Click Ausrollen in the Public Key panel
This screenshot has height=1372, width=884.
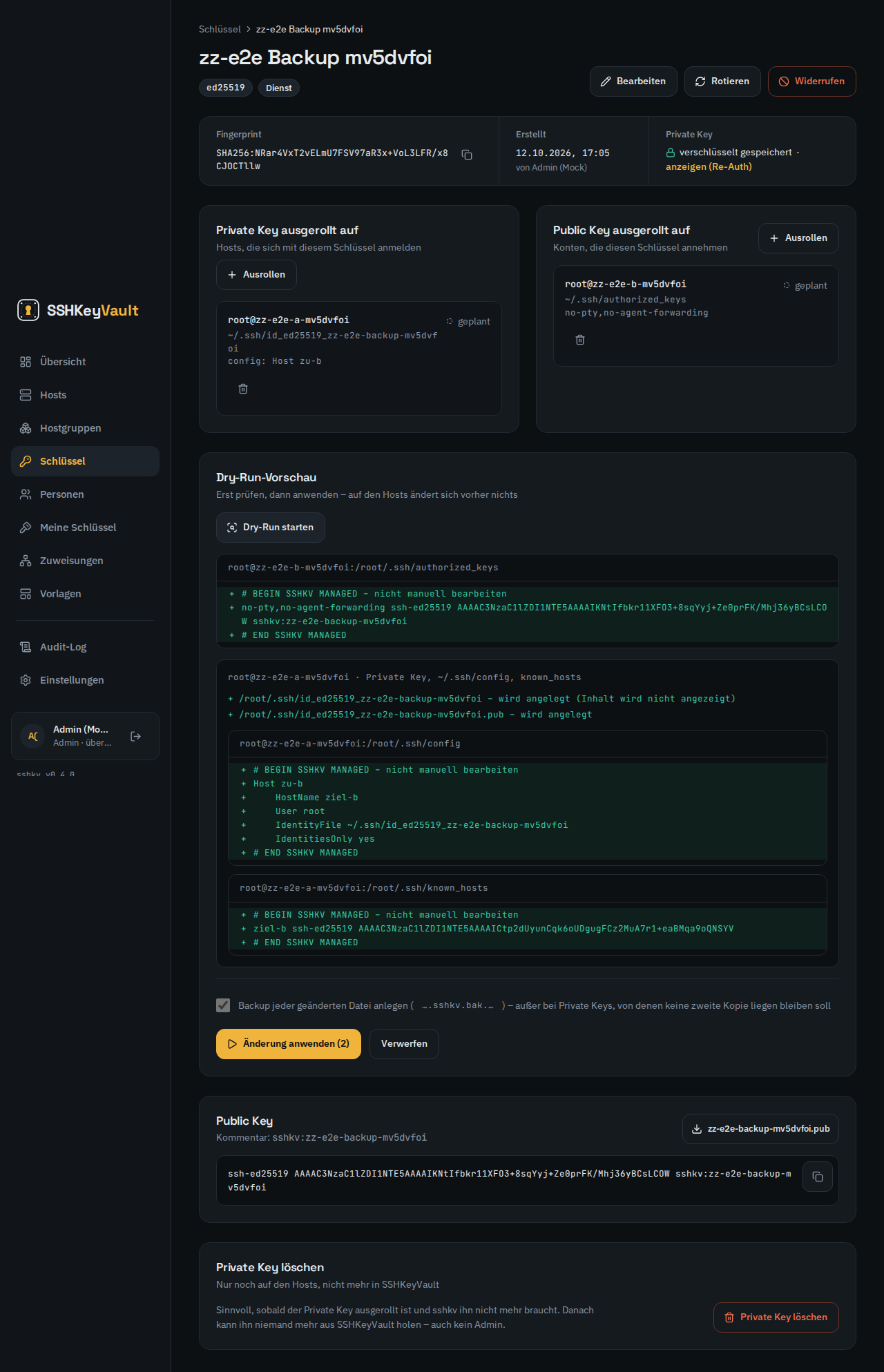pos(798,238)
